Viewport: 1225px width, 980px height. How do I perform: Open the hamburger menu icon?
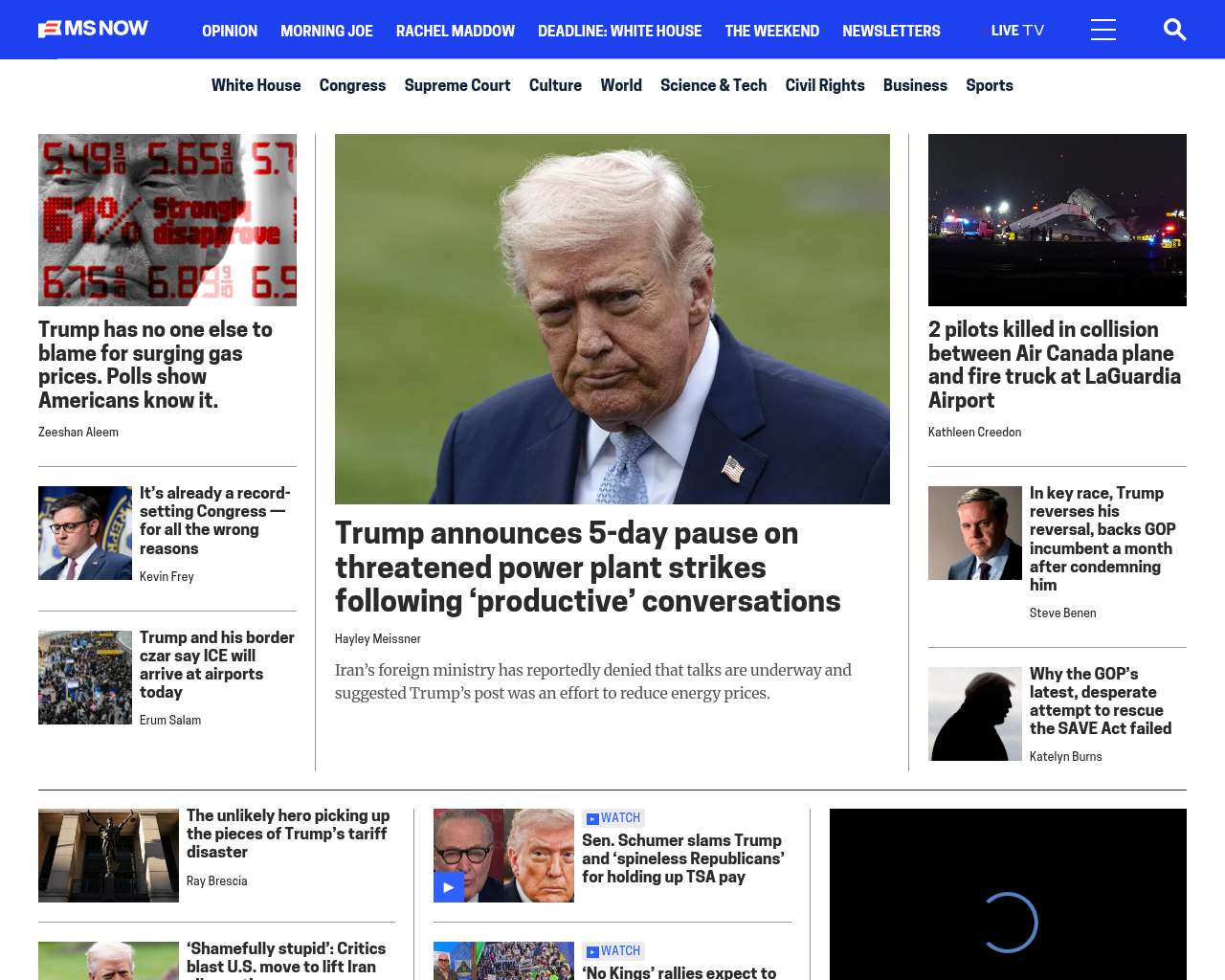click(1102, 30)
